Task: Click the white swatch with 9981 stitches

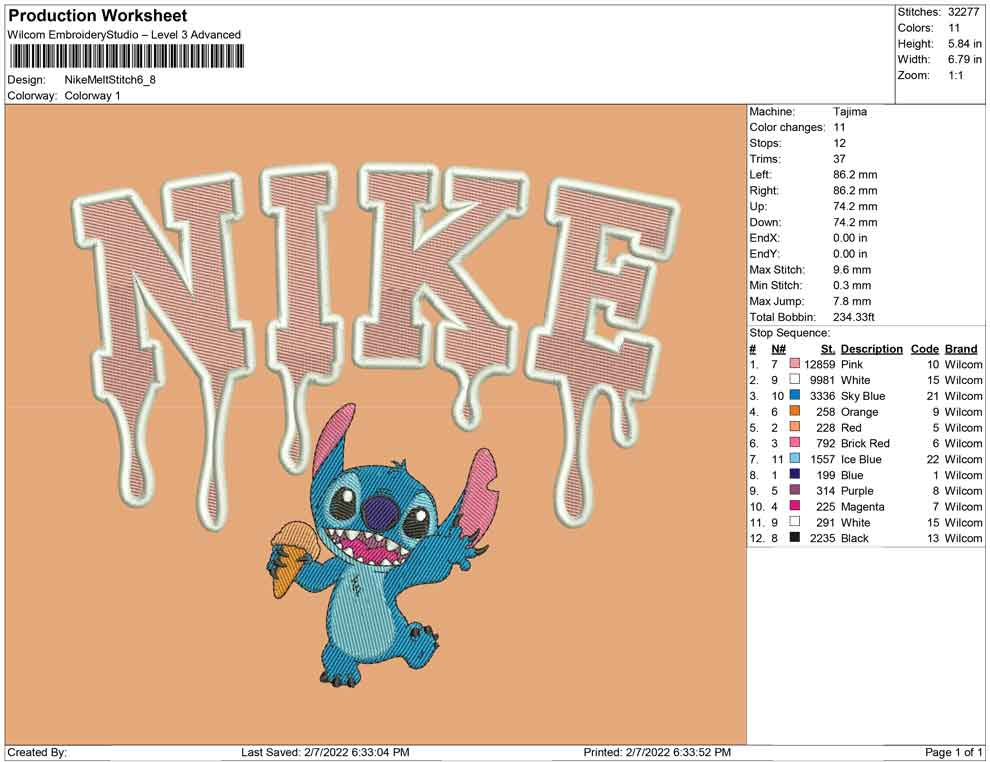Action: pos(795,379)
